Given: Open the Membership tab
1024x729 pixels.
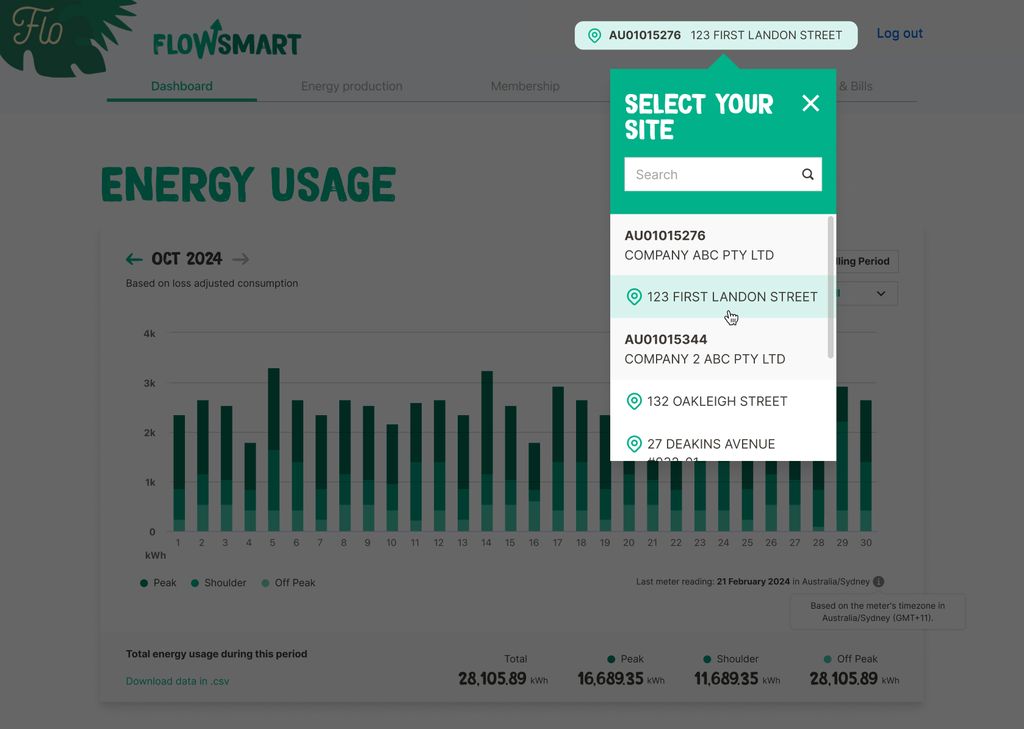Looking at the screenshot, I should [525, 87].
